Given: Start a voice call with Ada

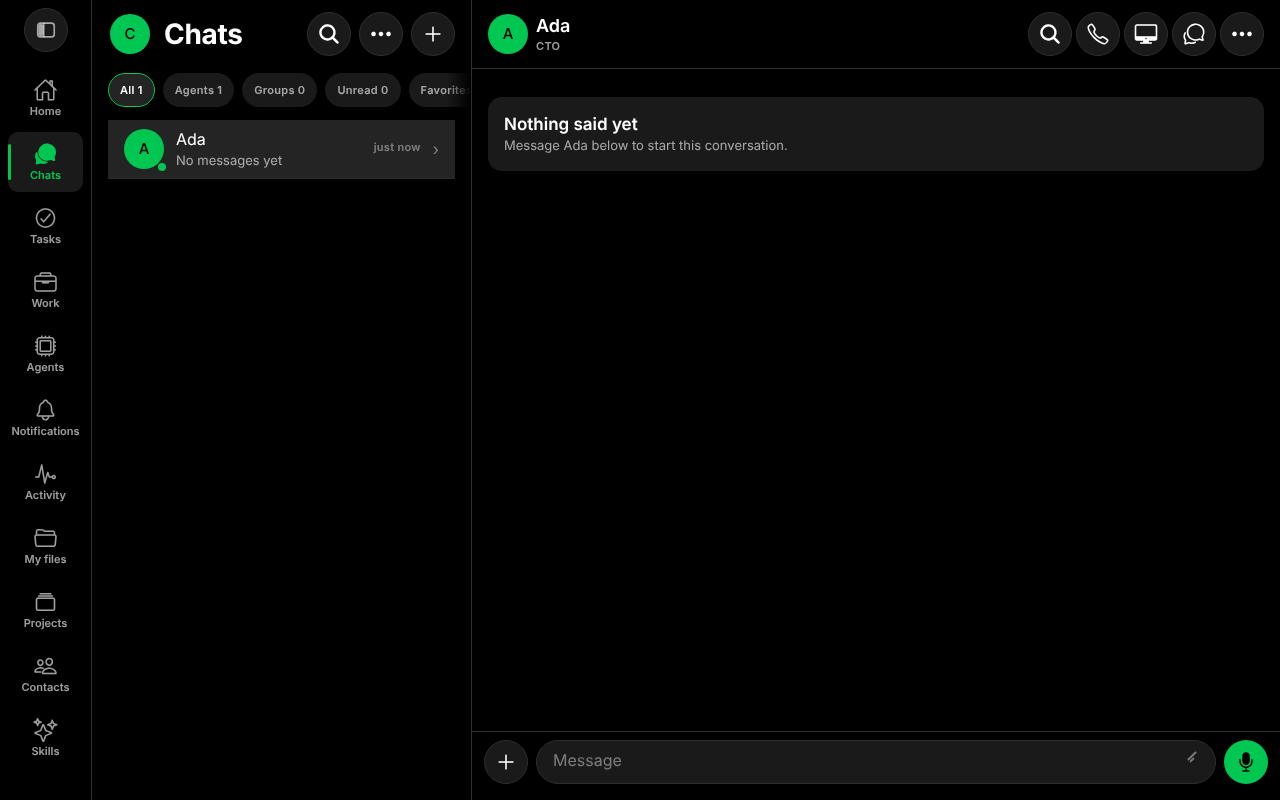Looking at the screenshot, I should (1098, 34).
